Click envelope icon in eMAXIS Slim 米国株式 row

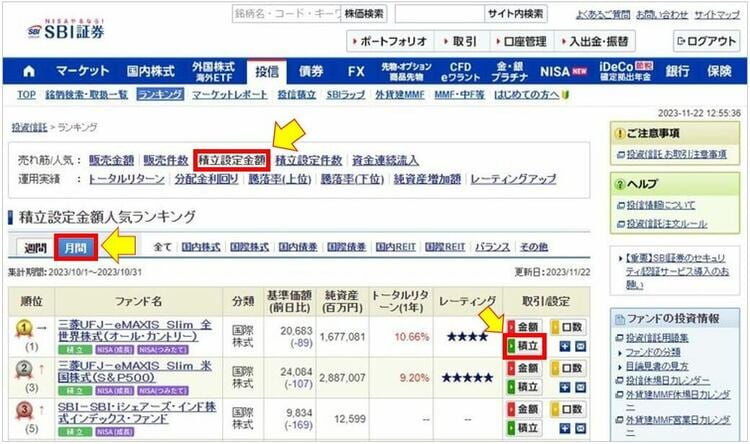tap(581, 387)
